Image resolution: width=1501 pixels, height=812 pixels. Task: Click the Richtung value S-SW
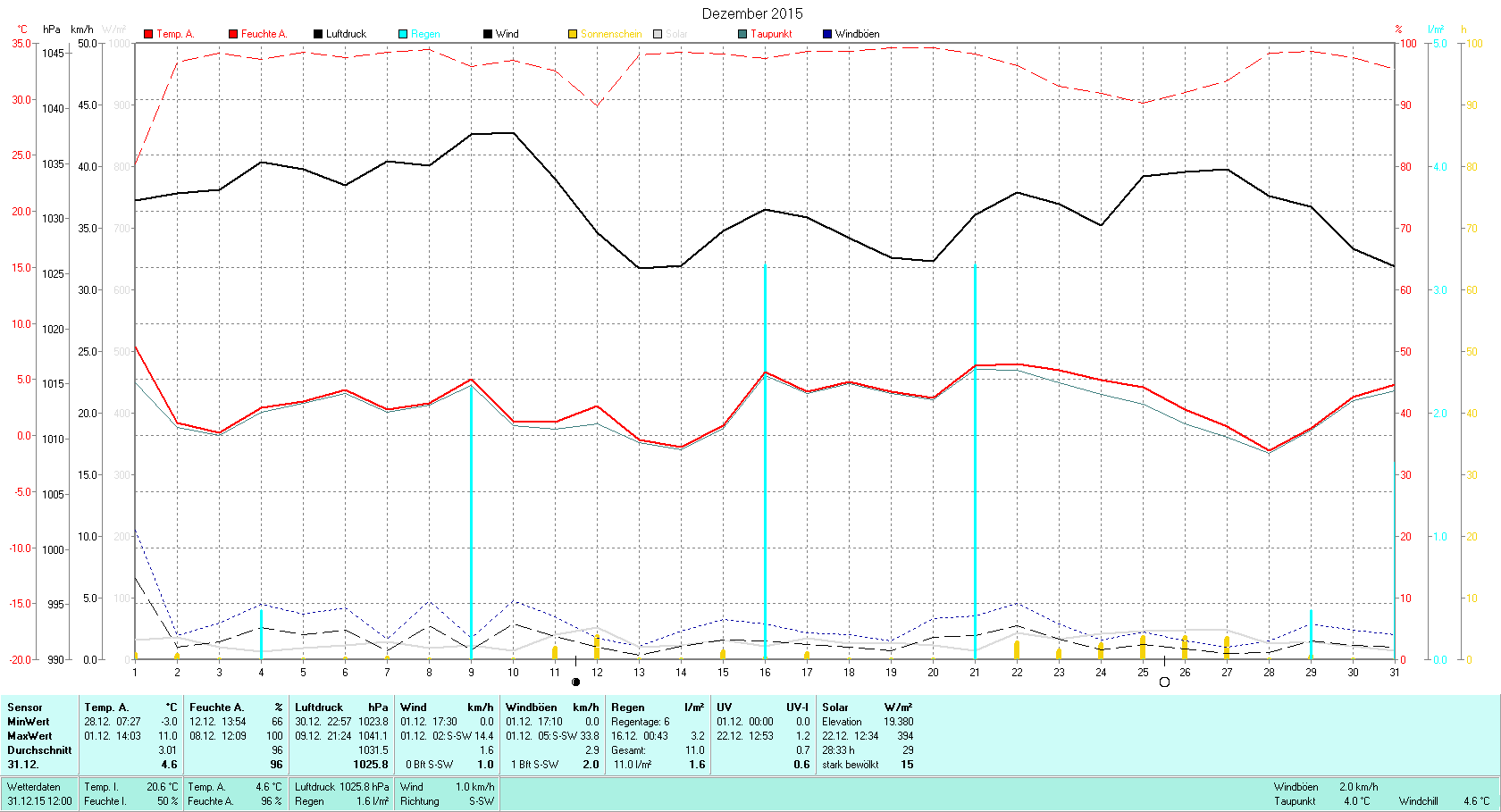tap(482, 801)
